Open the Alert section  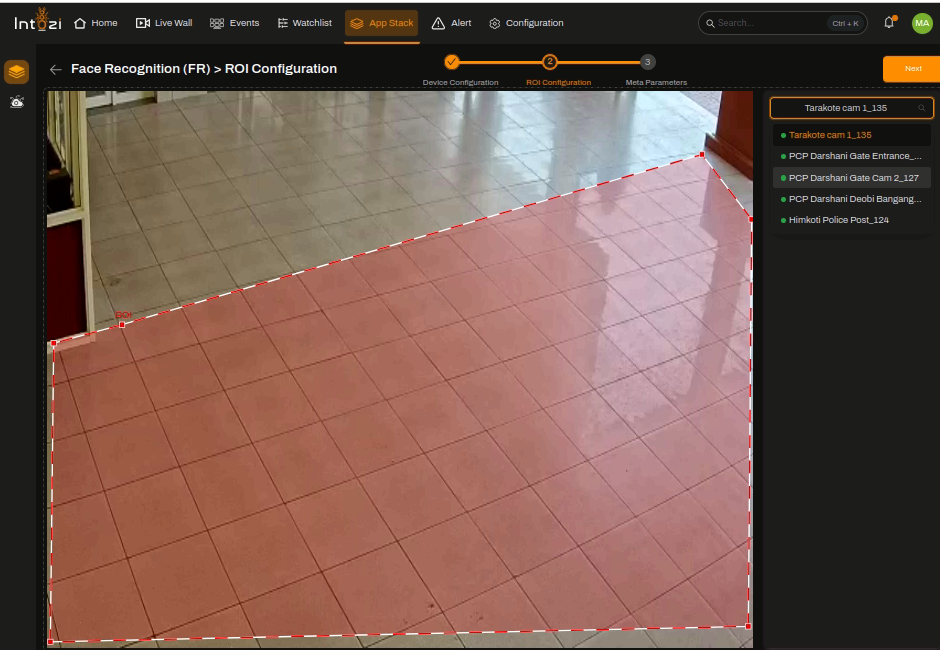tap(451, 23)
